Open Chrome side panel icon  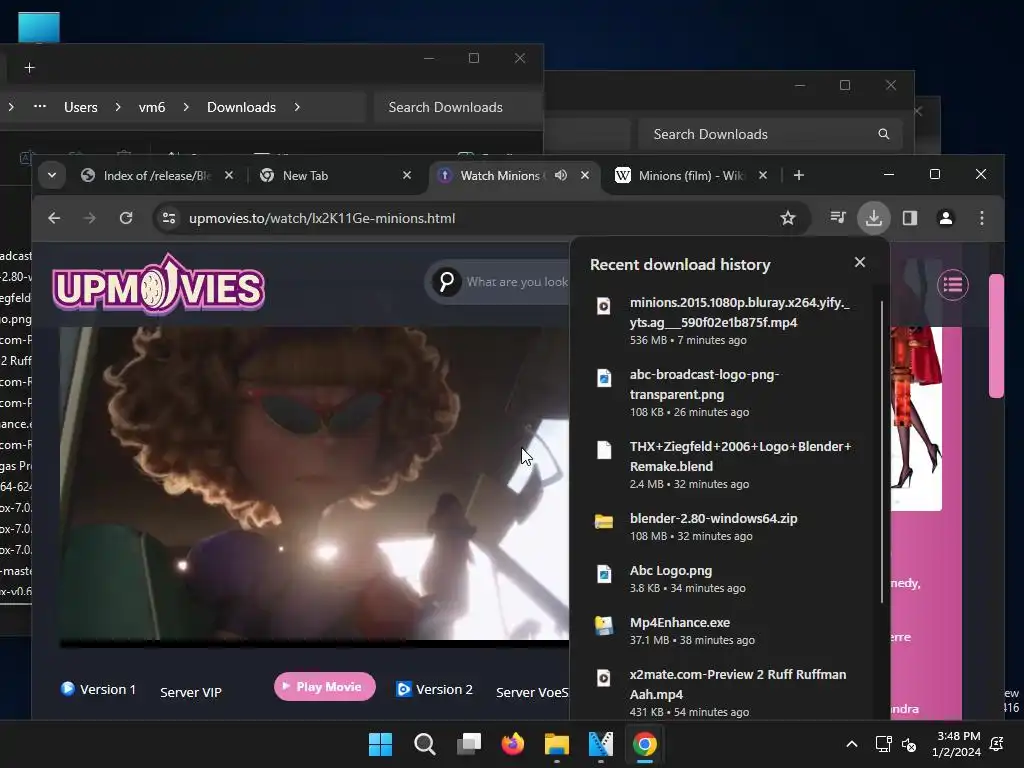coord(910,217)
